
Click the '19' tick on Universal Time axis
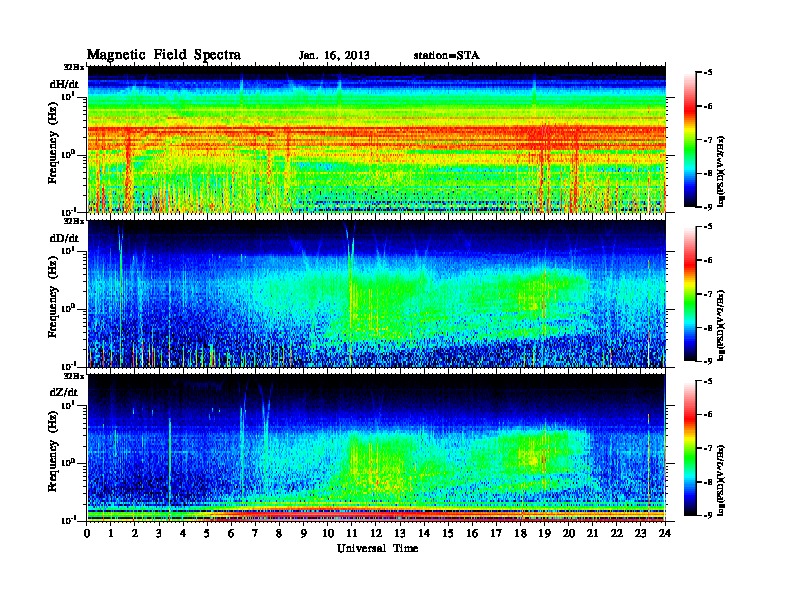[544, 533]
